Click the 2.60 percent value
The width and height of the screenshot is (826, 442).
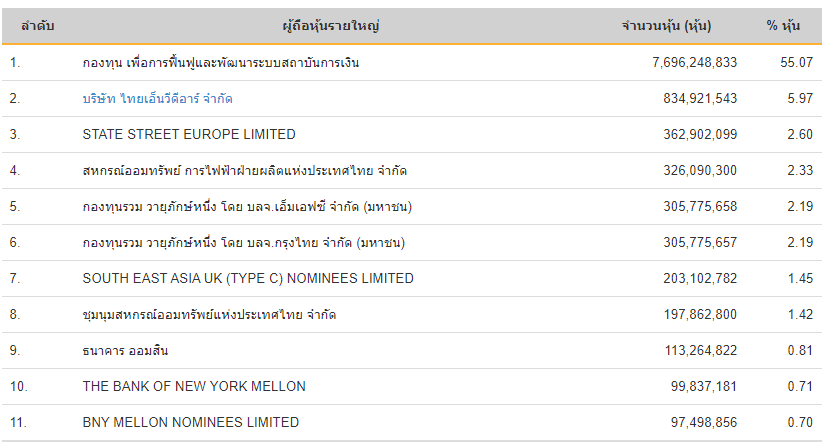point(800,134)
